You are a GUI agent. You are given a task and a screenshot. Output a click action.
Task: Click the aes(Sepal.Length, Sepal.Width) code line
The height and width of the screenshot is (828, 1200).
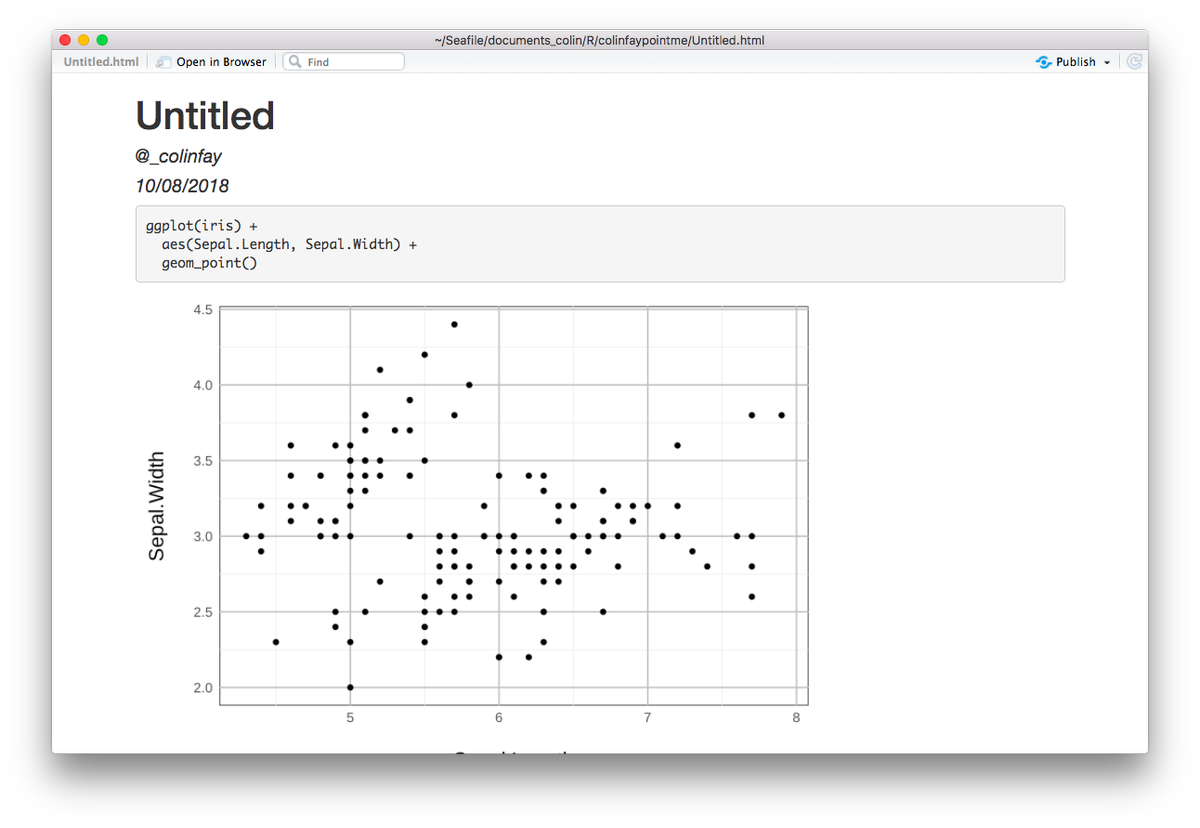[289, 245]
